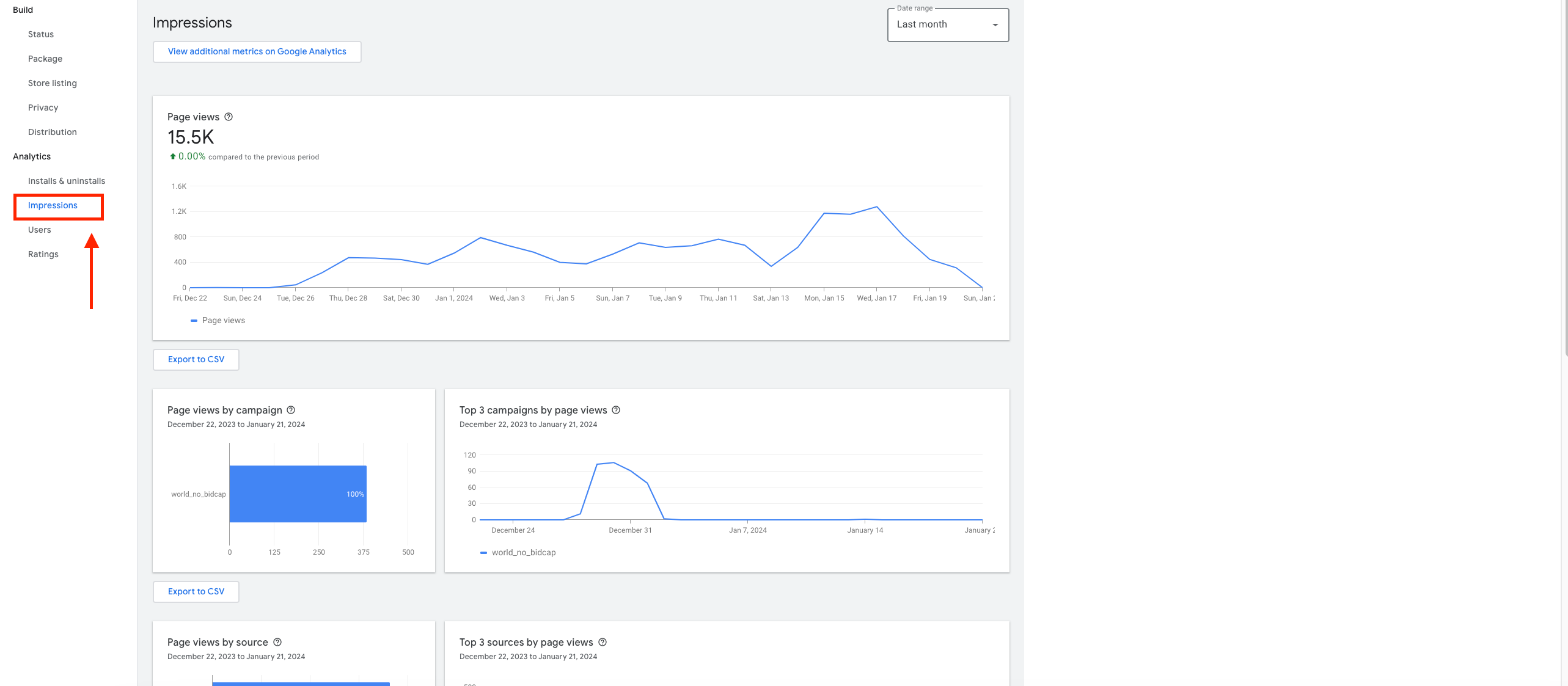Click View additional metrics on Google Analytics
Screen dimensions: 1568x686
(257, 51)
